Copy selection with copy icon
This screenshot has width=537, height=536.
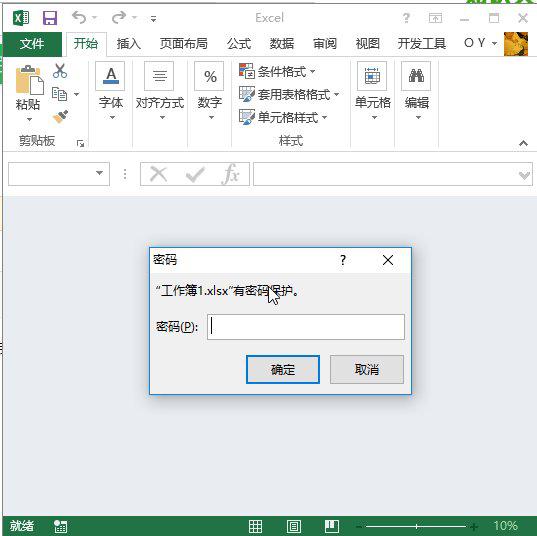point(59,94)
